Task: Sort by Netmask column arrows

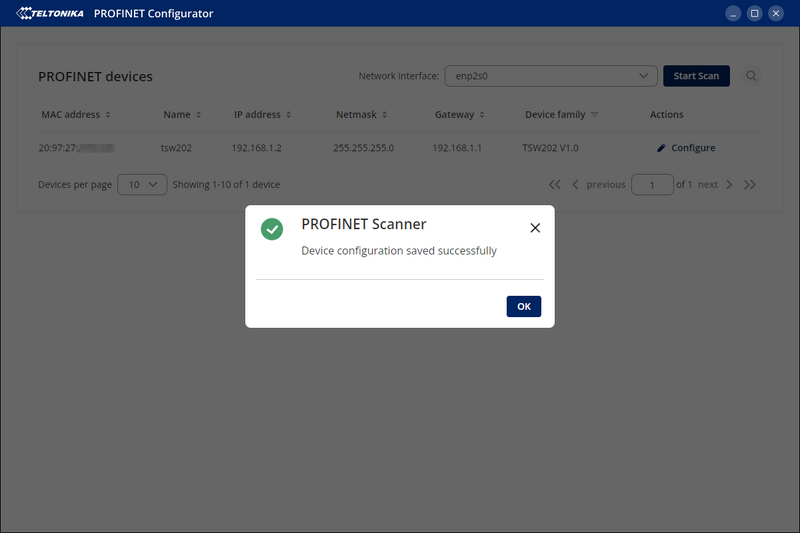Action: click(385, 115)
